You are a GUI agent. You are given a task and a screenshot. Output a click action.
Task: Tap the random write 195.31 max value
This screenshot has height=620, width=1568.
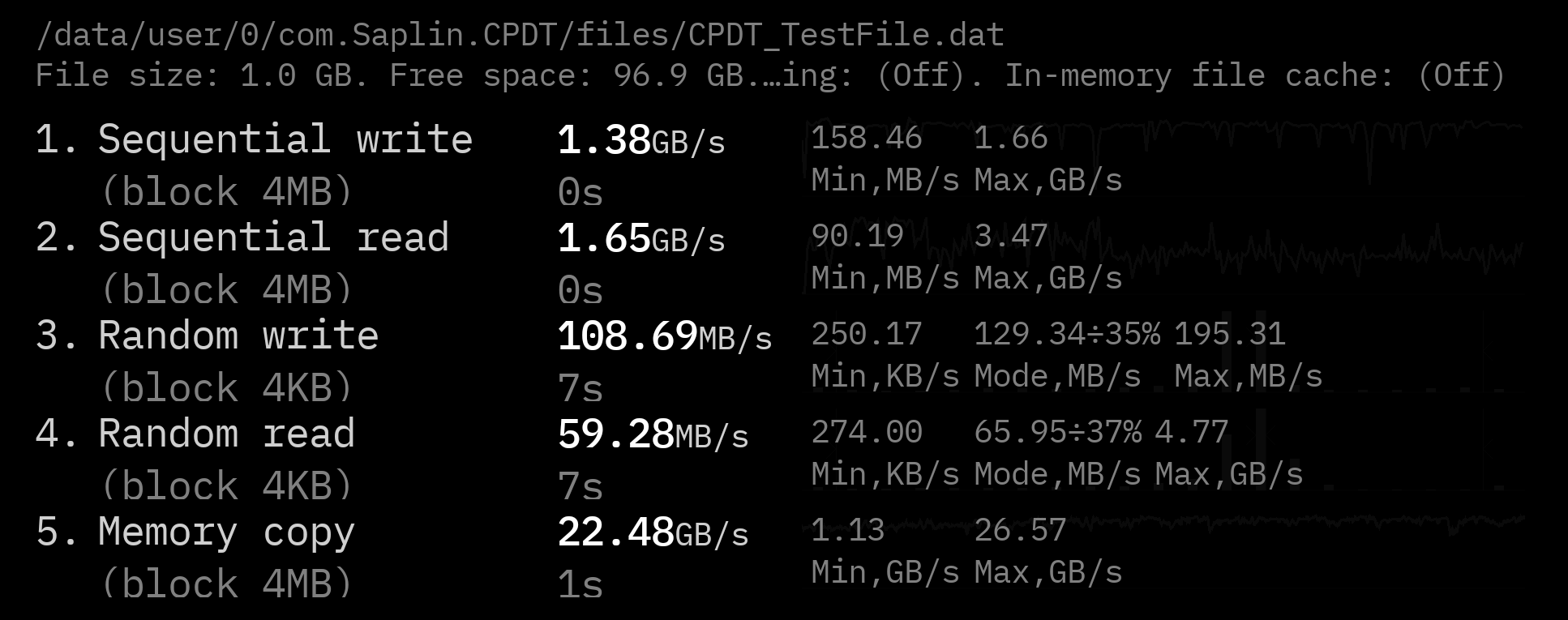pyautogui.click(x=1229, y=334)
